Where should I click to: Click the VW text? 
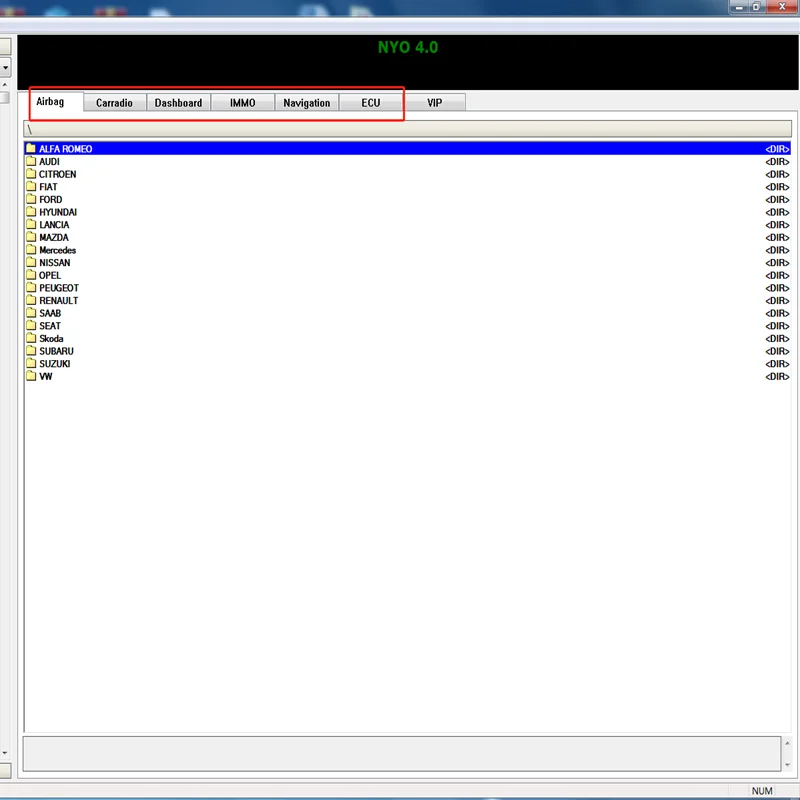pyautogui.click(x=46, y=376)
